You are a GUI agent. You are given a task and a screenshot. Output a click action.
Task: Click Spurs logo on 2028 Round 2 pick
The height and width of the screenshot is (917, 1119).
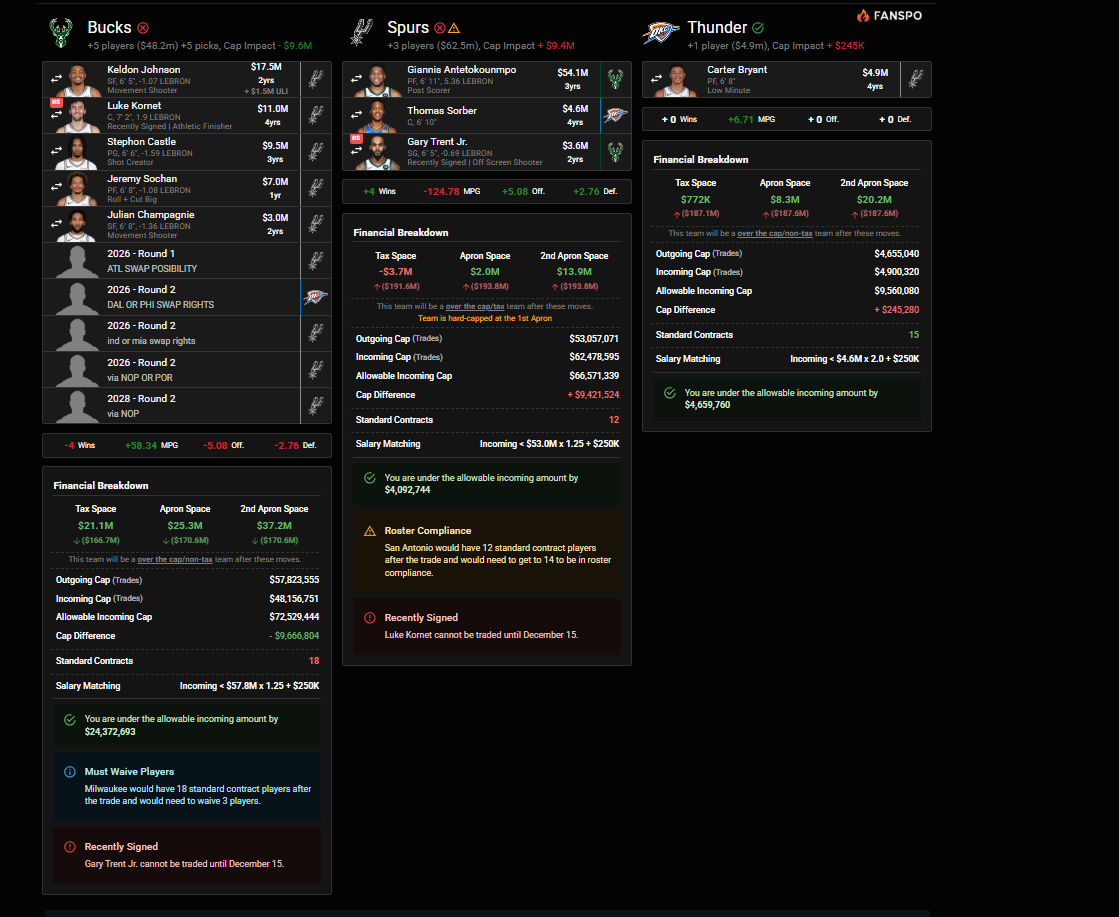coord(315,405)
